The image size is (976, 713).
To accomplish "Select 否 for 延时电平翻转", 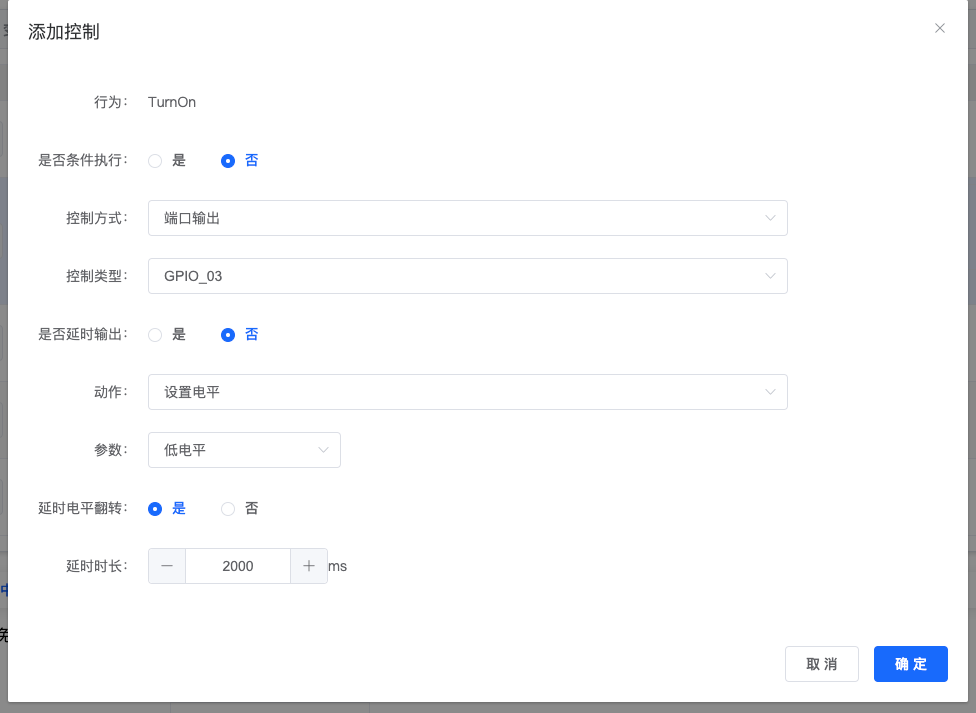I will click(228, 508).
